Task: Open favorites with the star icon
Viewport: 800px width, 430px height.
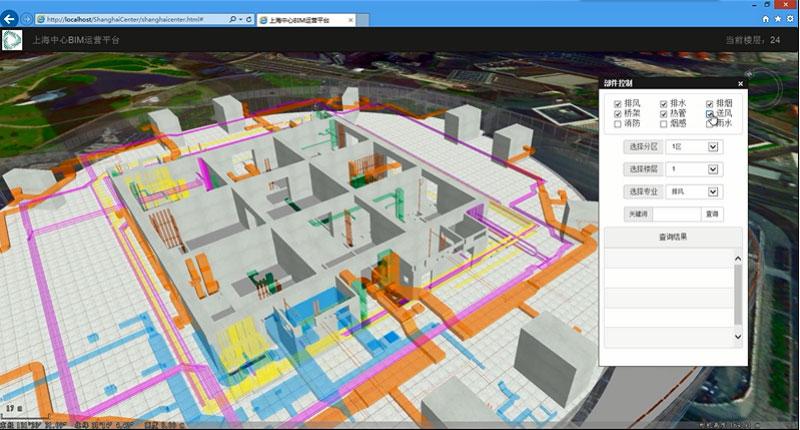Action: (x=778, y=19)
